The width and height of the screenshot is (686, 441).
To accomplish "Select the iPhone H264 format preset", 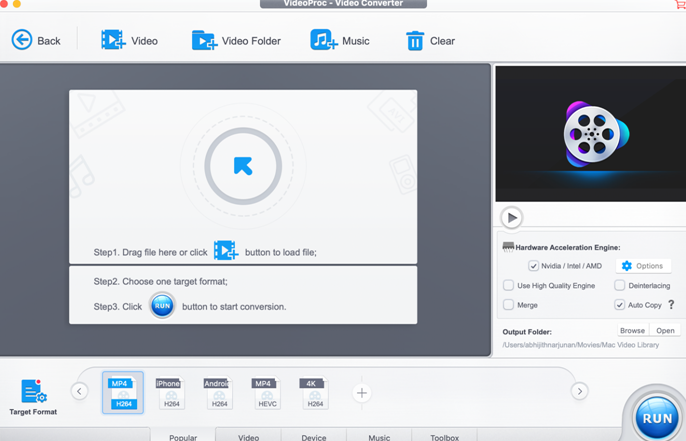I will point(169,393).
